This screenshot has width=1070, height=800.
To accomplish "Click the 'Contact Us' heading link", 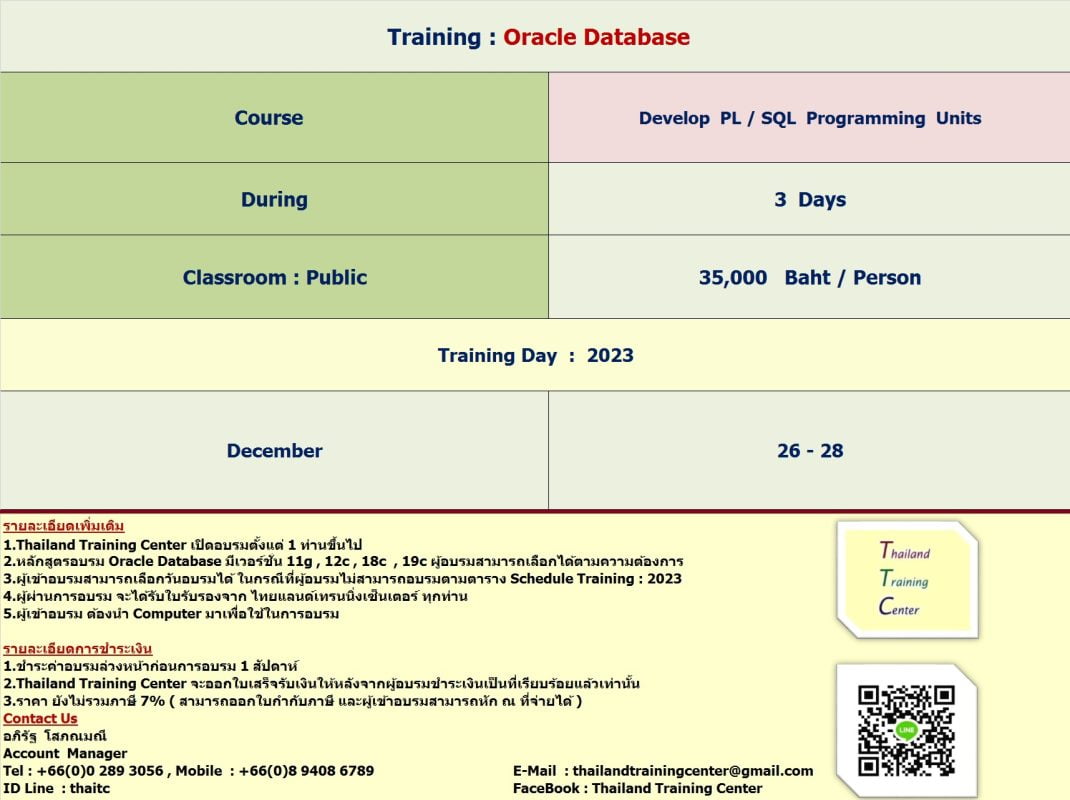I will pyautogui.click(x=40, y=718).
